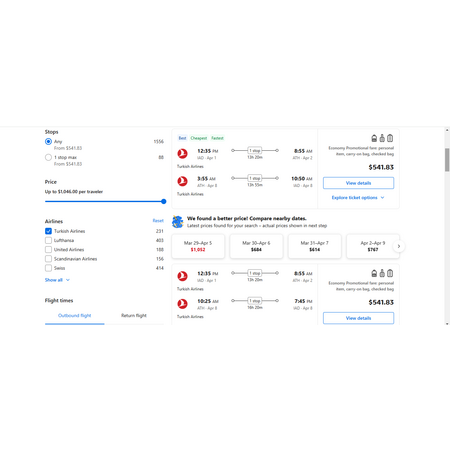Viewport: 450px width, 450px height.
Task: Select Mar 30–Apr 6 date option
Action: [256, 246]
